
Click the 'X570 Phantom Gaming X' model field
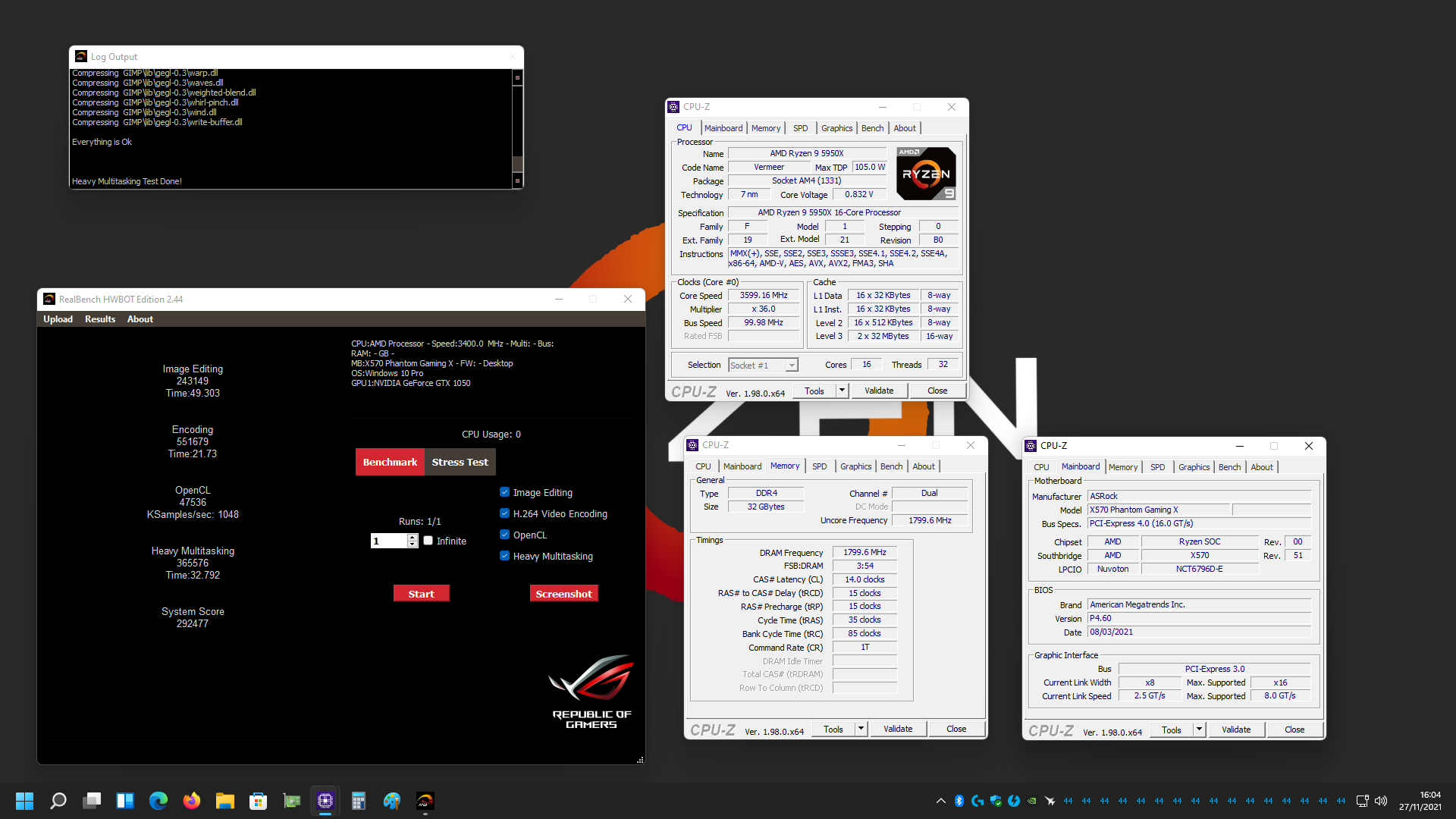1159,510
